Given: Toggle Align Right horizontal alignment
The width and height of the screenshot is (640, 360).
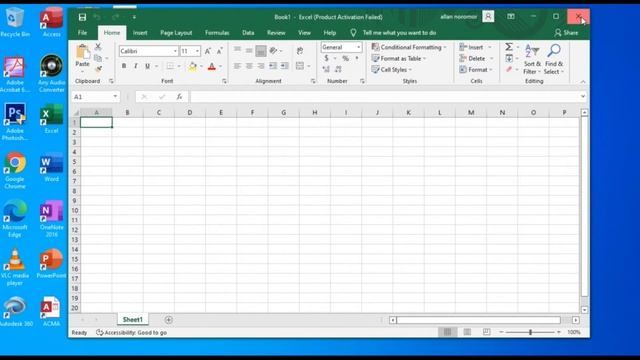Looking at the screenshot, I should pos(261,66).
